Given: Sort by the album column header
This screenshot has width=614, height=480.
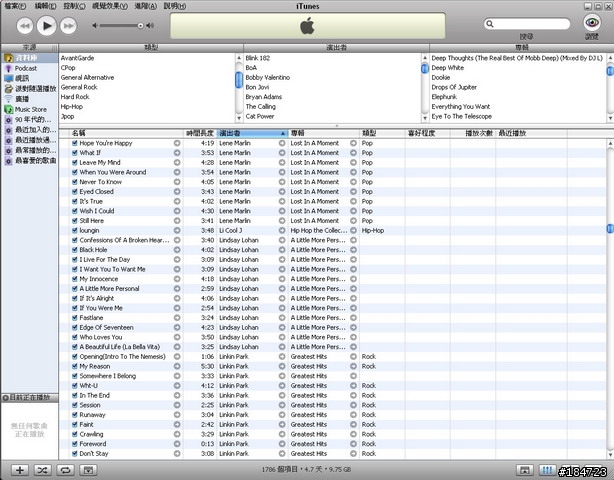Looking at the screenshot, I should (x=324, y=134).
